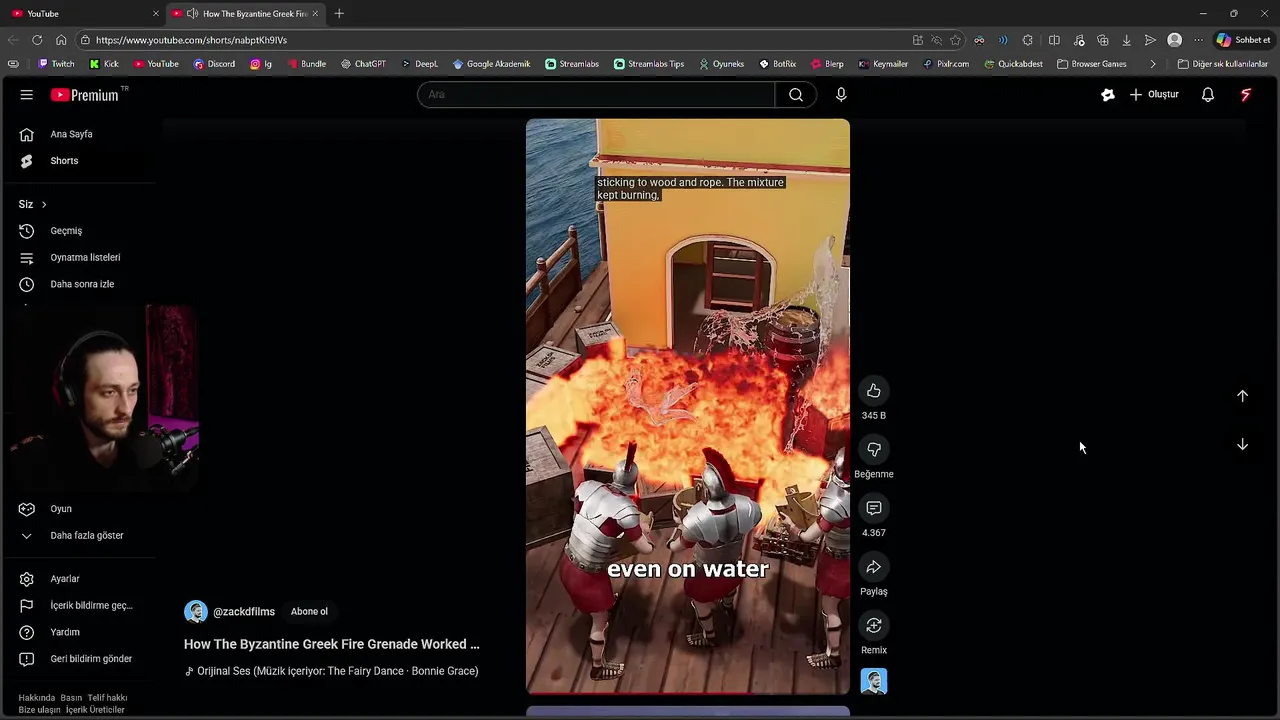Click Abone ol subscribe button
This screenshot has height=720, width=1280.
pos(309,612)
